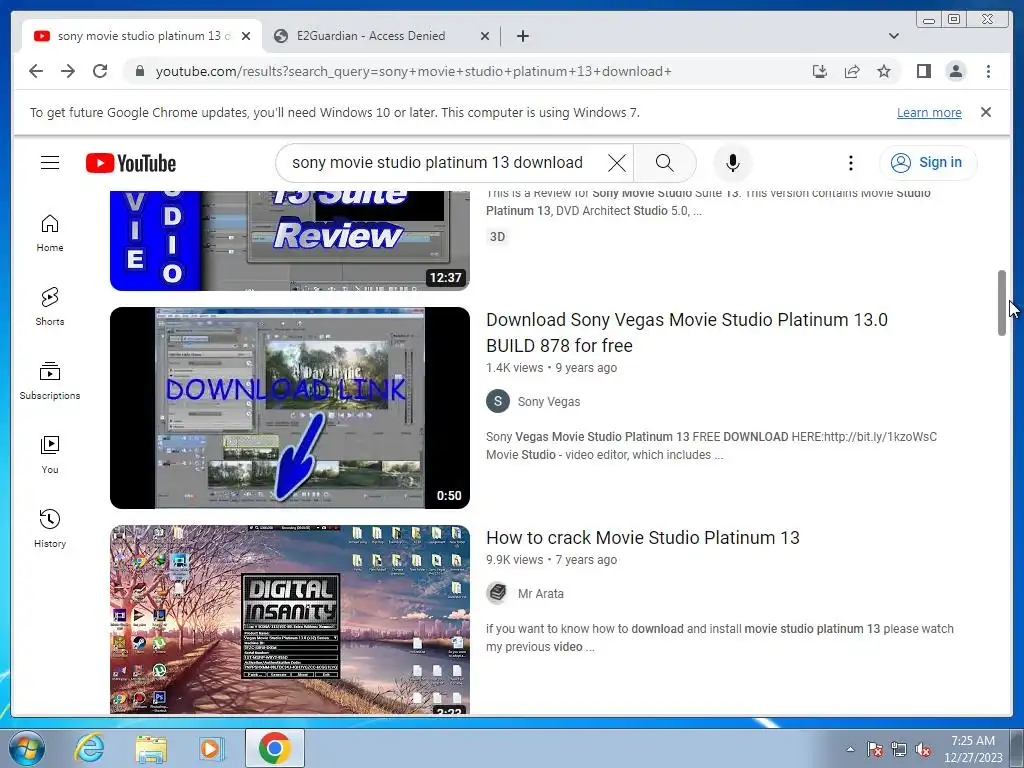Screen dimensions: 1024x768
Task: Open Chrome side panel
Action: pos(923,71)
